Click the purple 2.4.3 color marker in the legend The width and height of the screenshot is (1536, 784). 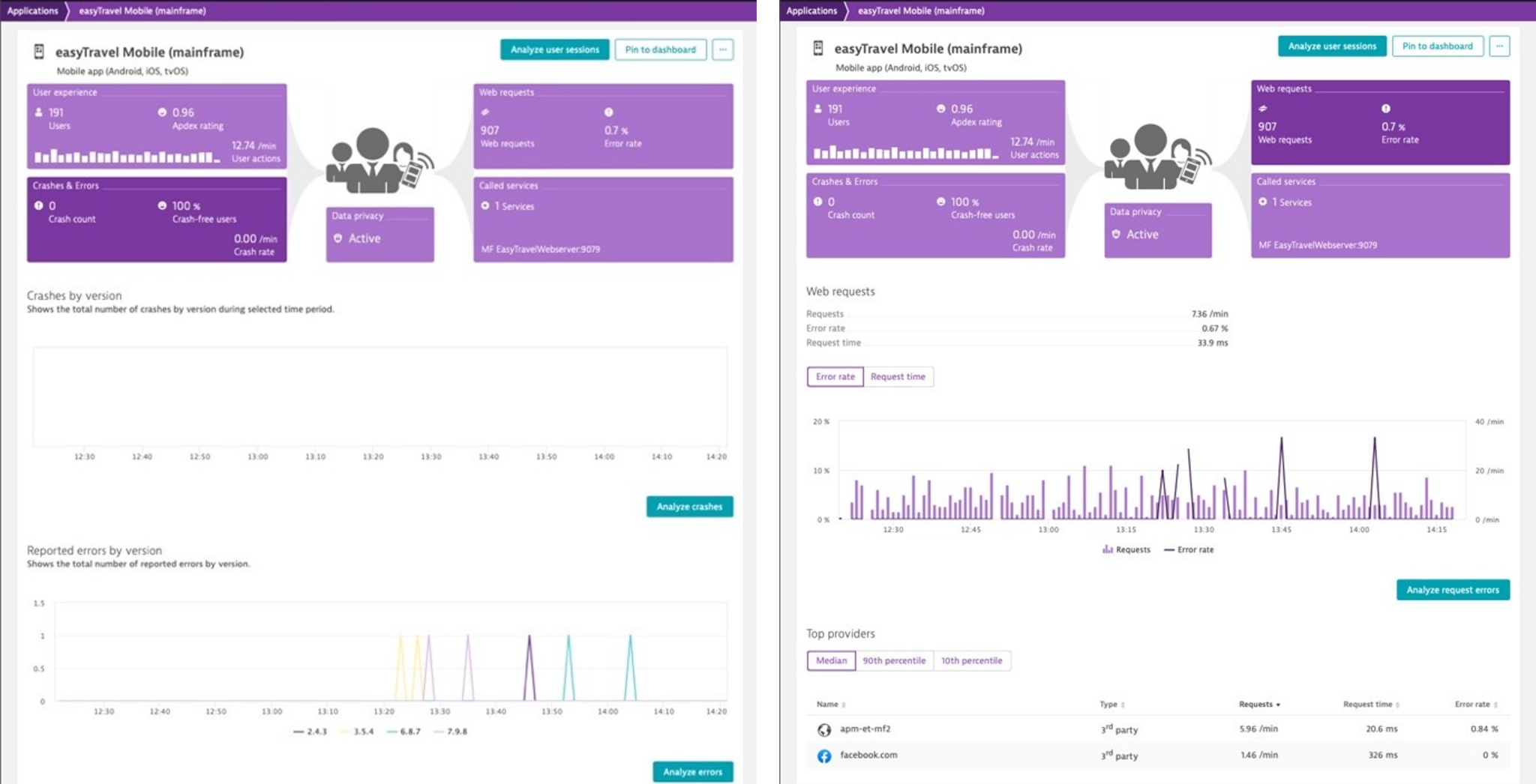(299, 732)
